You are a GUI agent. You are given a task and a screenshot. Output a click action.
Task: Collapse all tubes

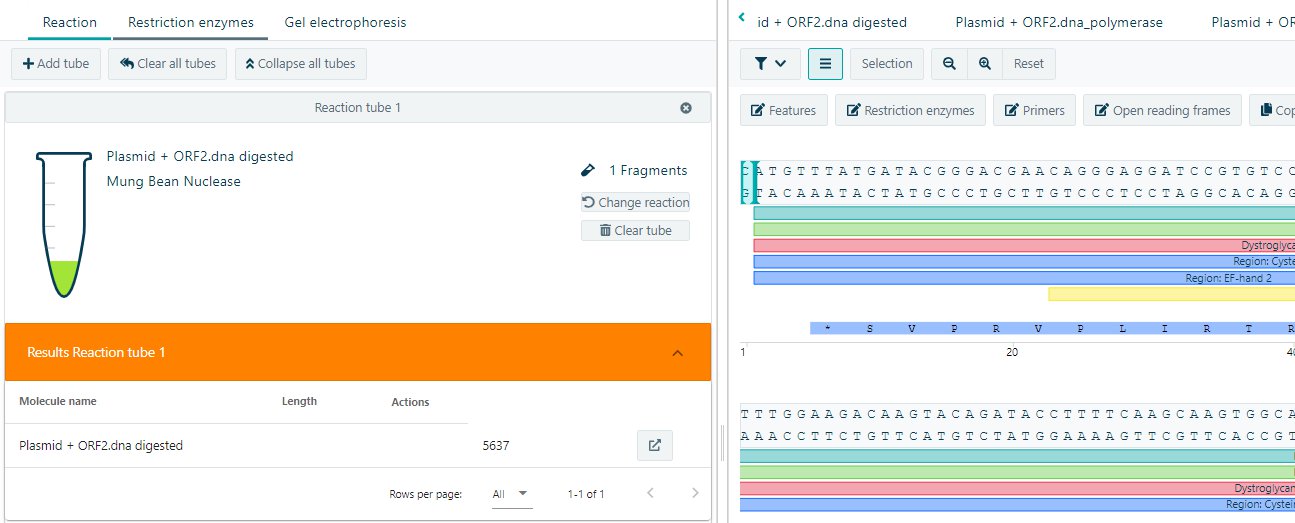point(301,64)
